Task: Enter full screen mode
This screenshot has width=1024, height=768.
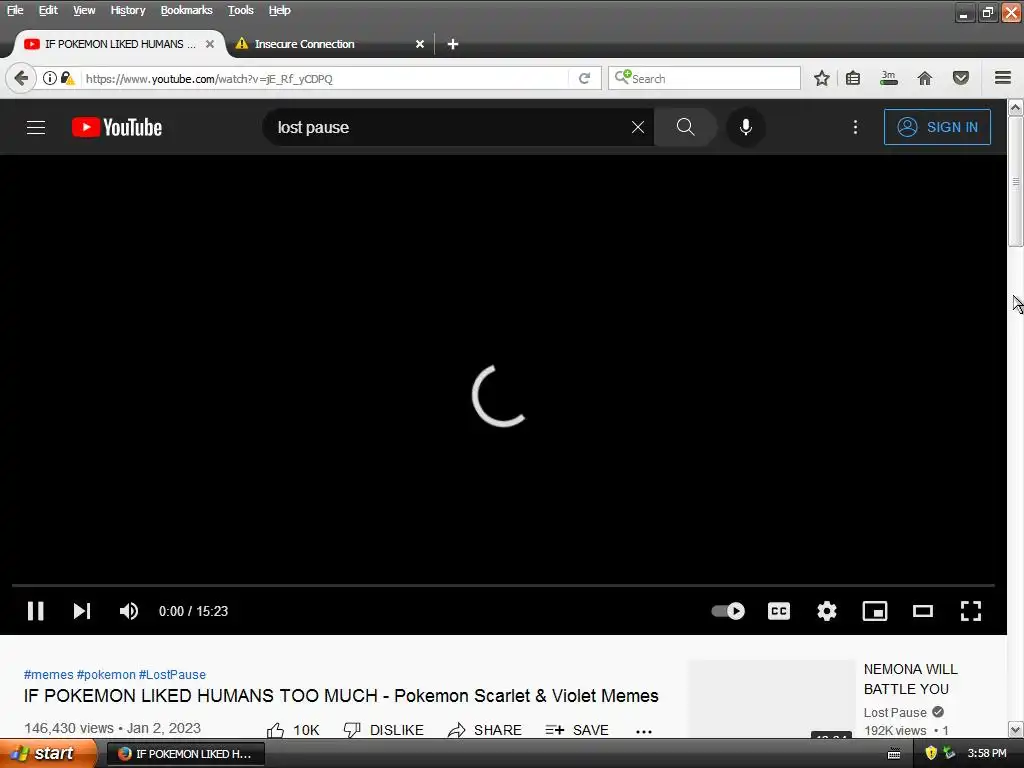Action: (971, 611)
